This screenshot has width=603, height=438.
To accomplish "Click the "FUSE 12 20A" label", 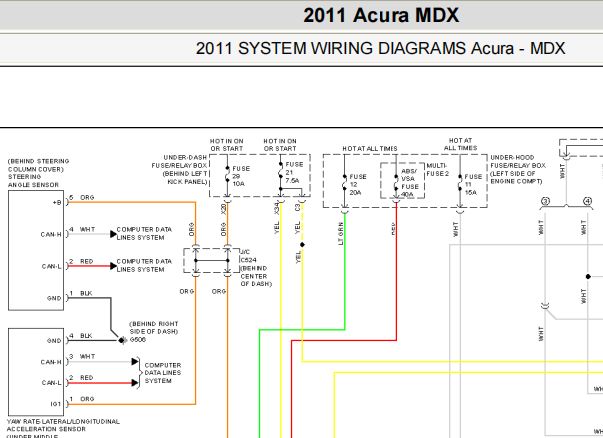I will [358, 184].
